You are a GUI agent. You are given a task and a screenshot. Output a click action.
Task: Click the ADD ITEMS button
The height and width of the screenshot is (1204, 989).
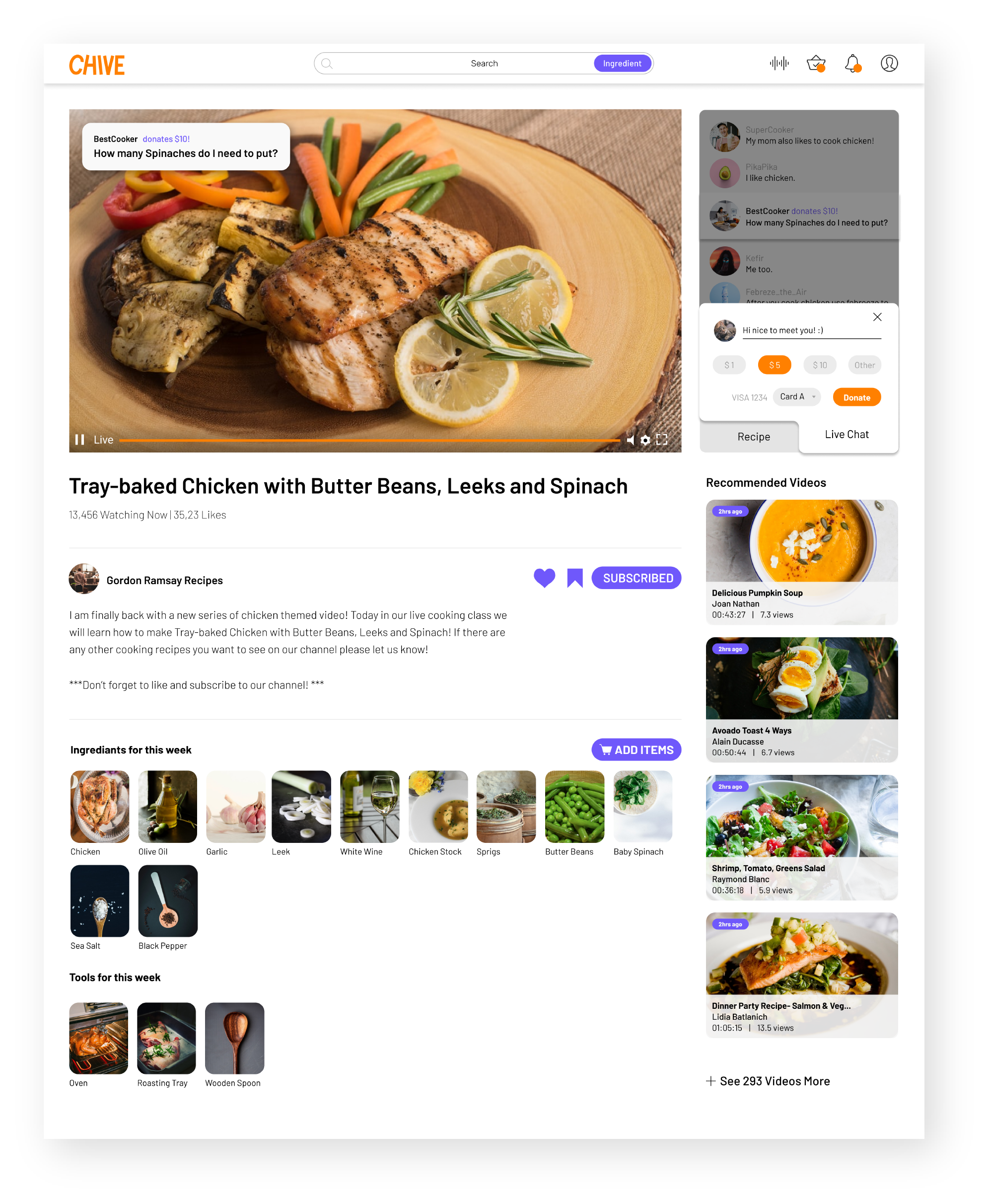point(636,750)
